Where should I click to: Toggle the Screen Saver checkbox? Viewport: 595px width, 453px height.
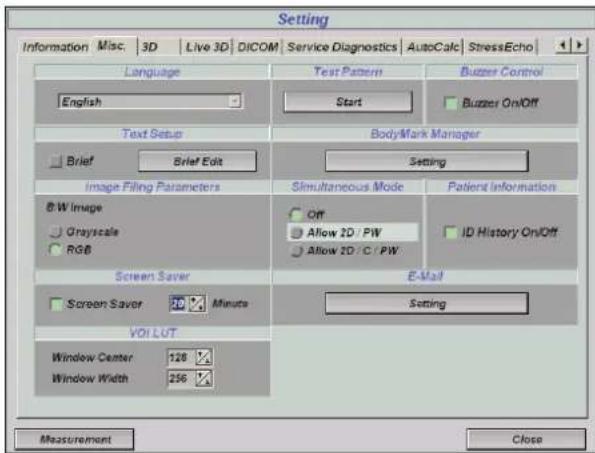point(57,304)
